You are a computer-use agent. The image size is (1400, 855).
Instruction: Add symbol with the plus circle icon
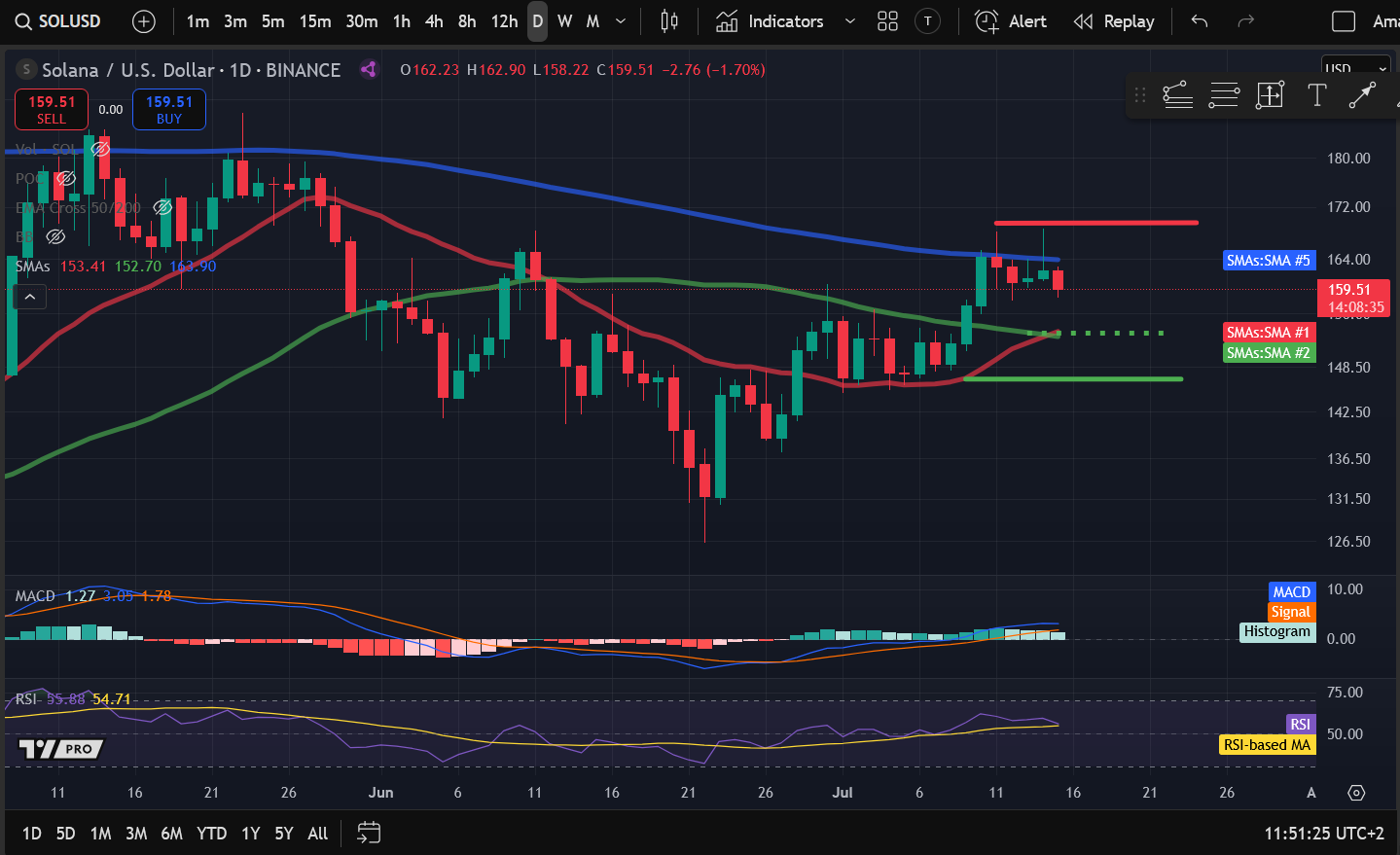[143, 21]
